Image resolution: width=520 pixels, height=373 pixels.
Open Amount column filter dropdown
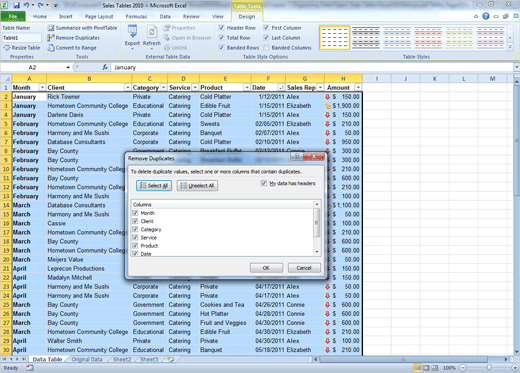[x=358, y=87]
